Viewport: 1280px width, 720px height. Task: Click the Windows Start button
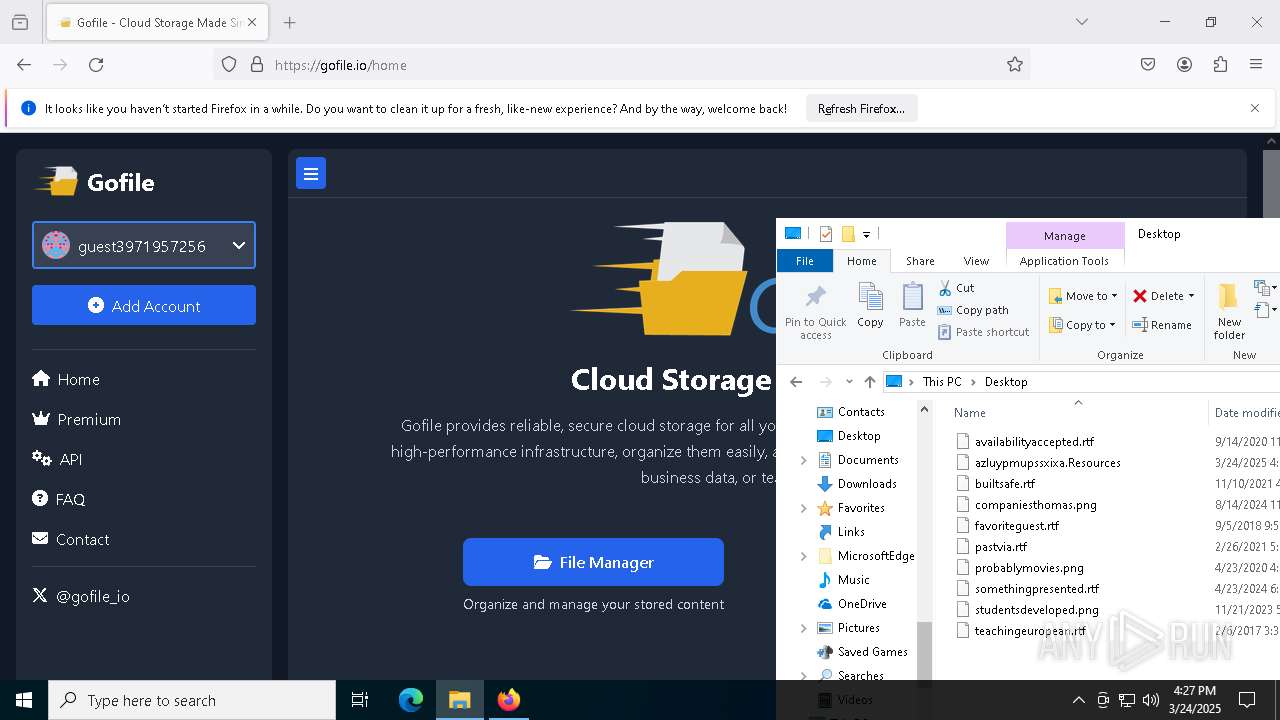24,700
